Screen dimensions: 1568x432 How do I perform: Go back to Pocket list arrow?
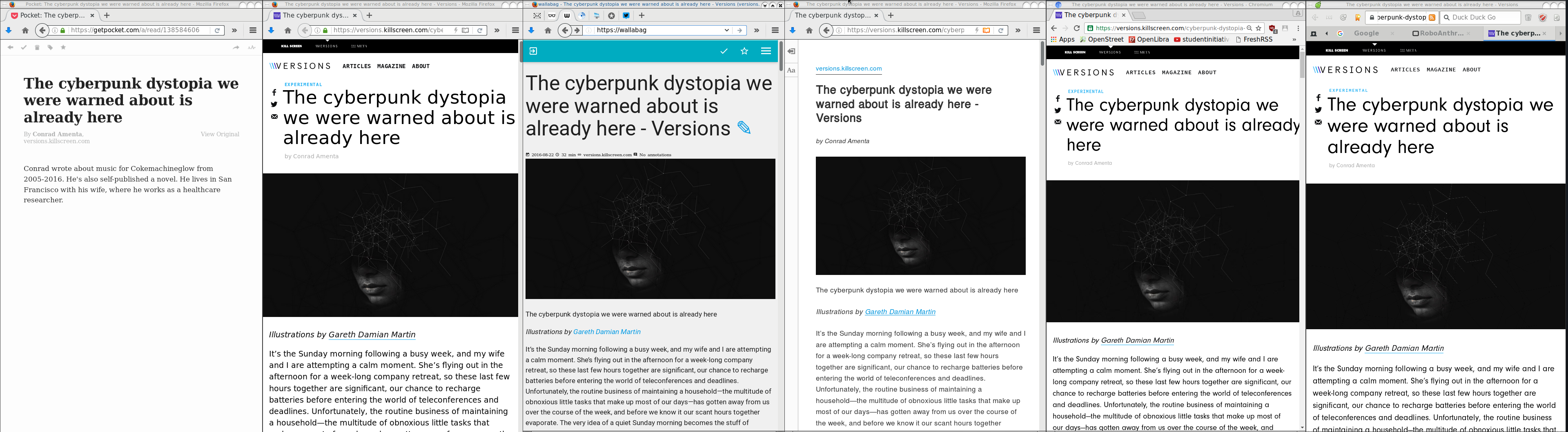pyautogui.click(x=10, y=47)
